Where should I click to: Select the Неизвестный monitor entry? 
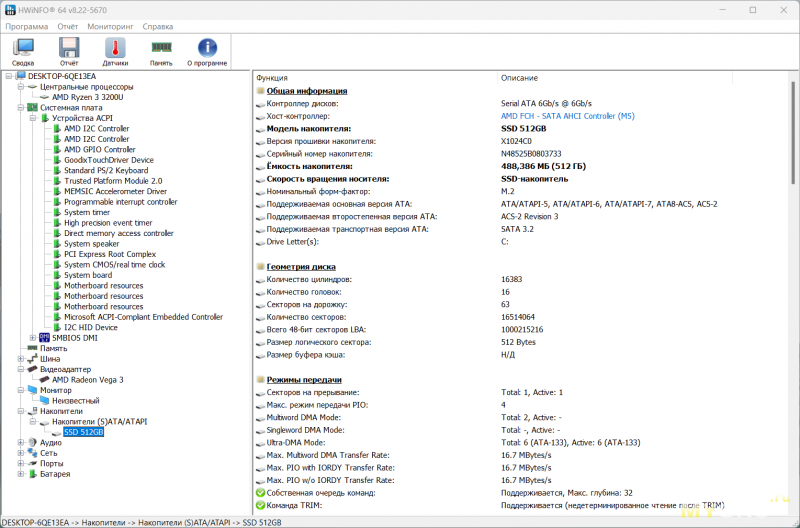click(x=76, y=401)
